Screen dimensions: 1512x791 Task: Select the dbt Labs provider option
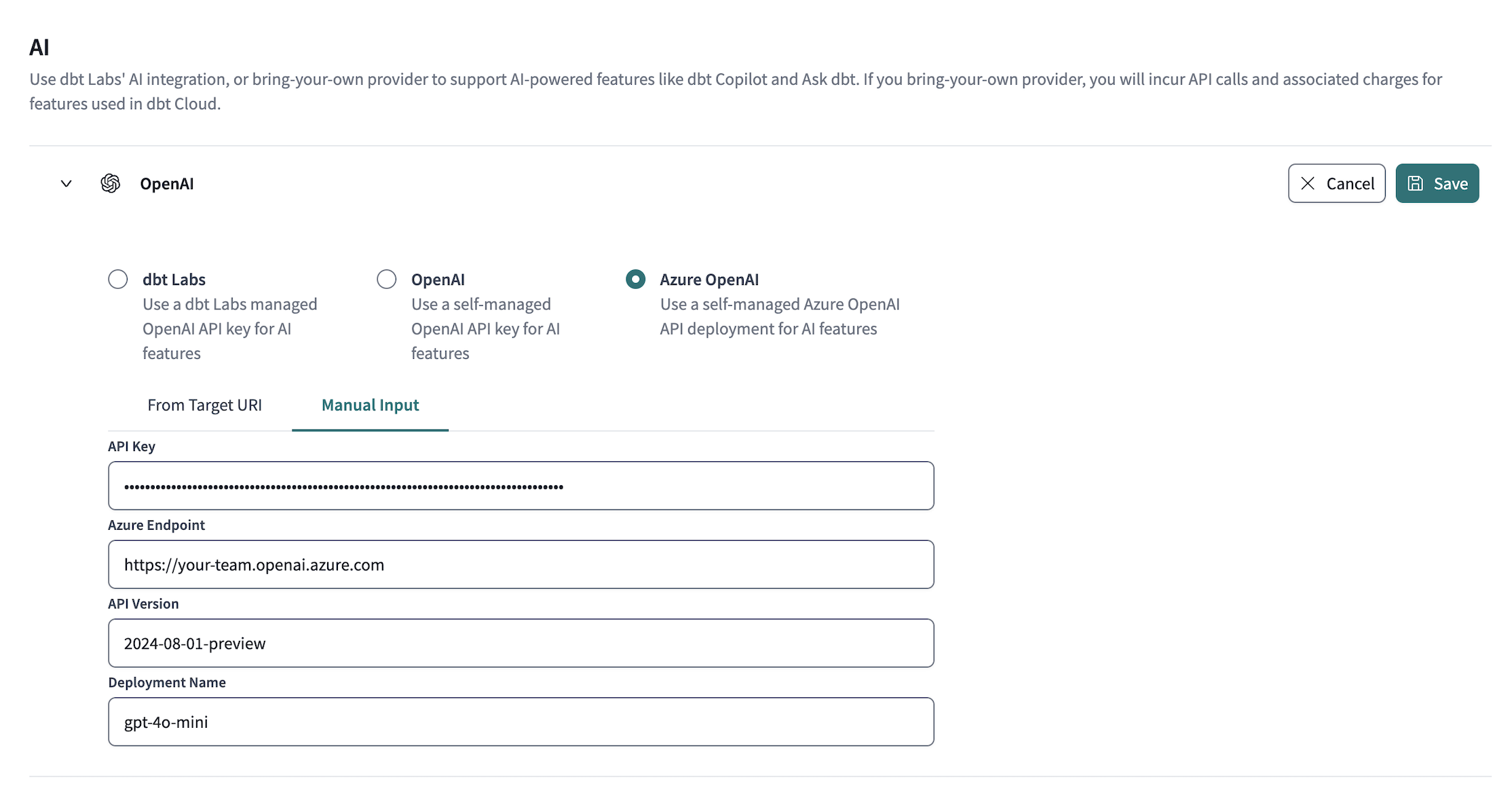coord(117,279)
